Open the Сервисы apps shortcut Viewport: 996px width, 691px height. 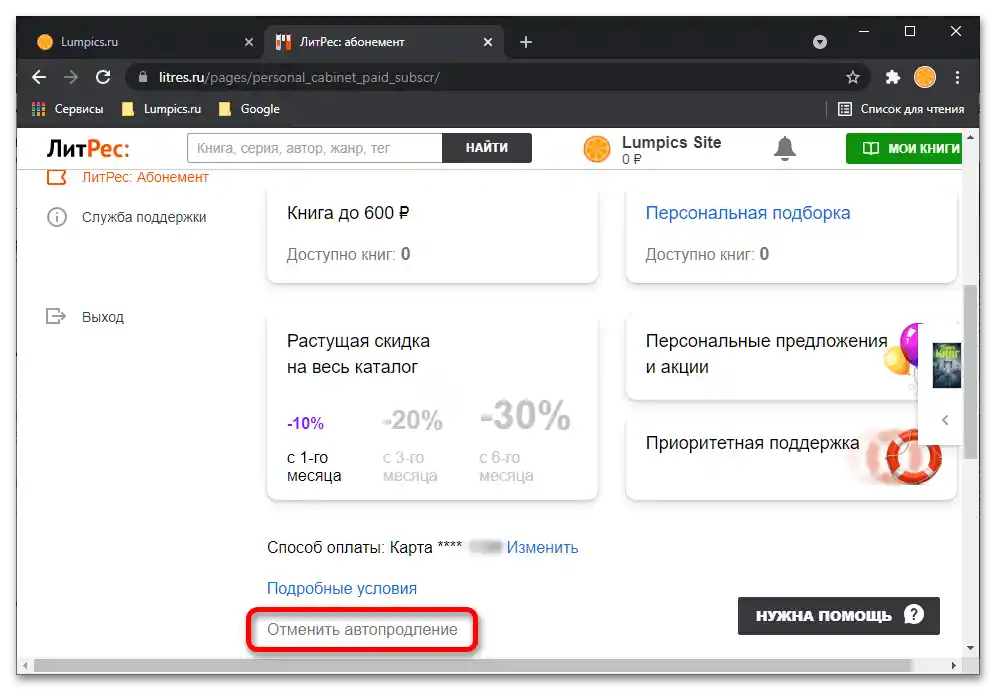click(68, 109)
